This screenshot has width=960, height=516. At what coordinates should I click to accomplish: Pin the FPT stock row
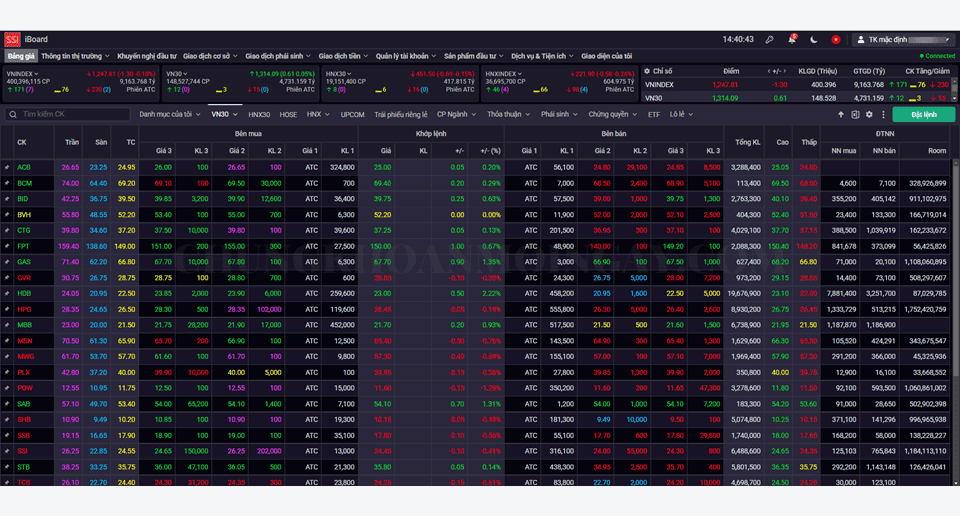pyautogui.click(x=7, y=246)
